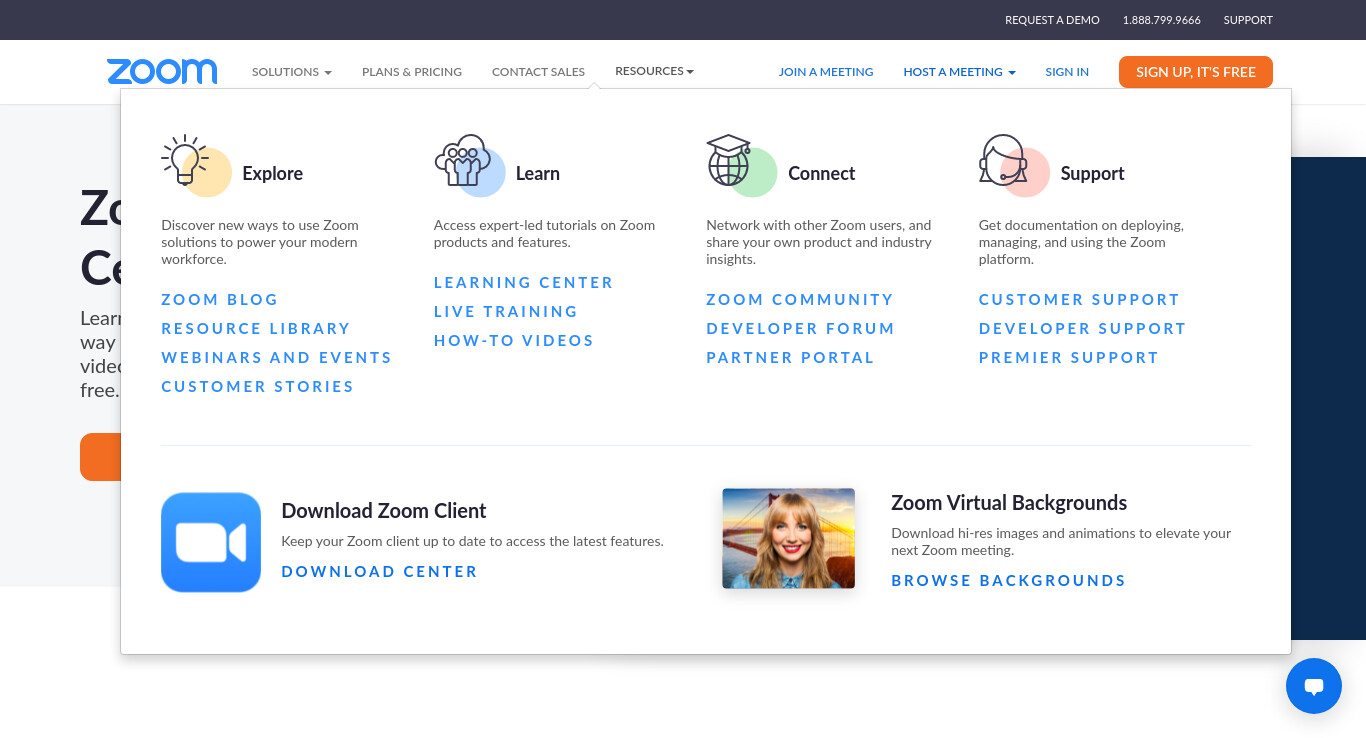This screenshot has width=1366, height=738.
Task: Open the Resource Library link
Action: [256, 329]
